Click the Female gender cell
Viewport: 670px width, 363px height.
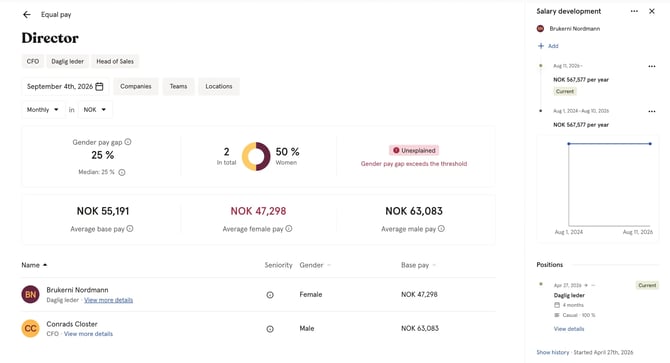point(311,294)
